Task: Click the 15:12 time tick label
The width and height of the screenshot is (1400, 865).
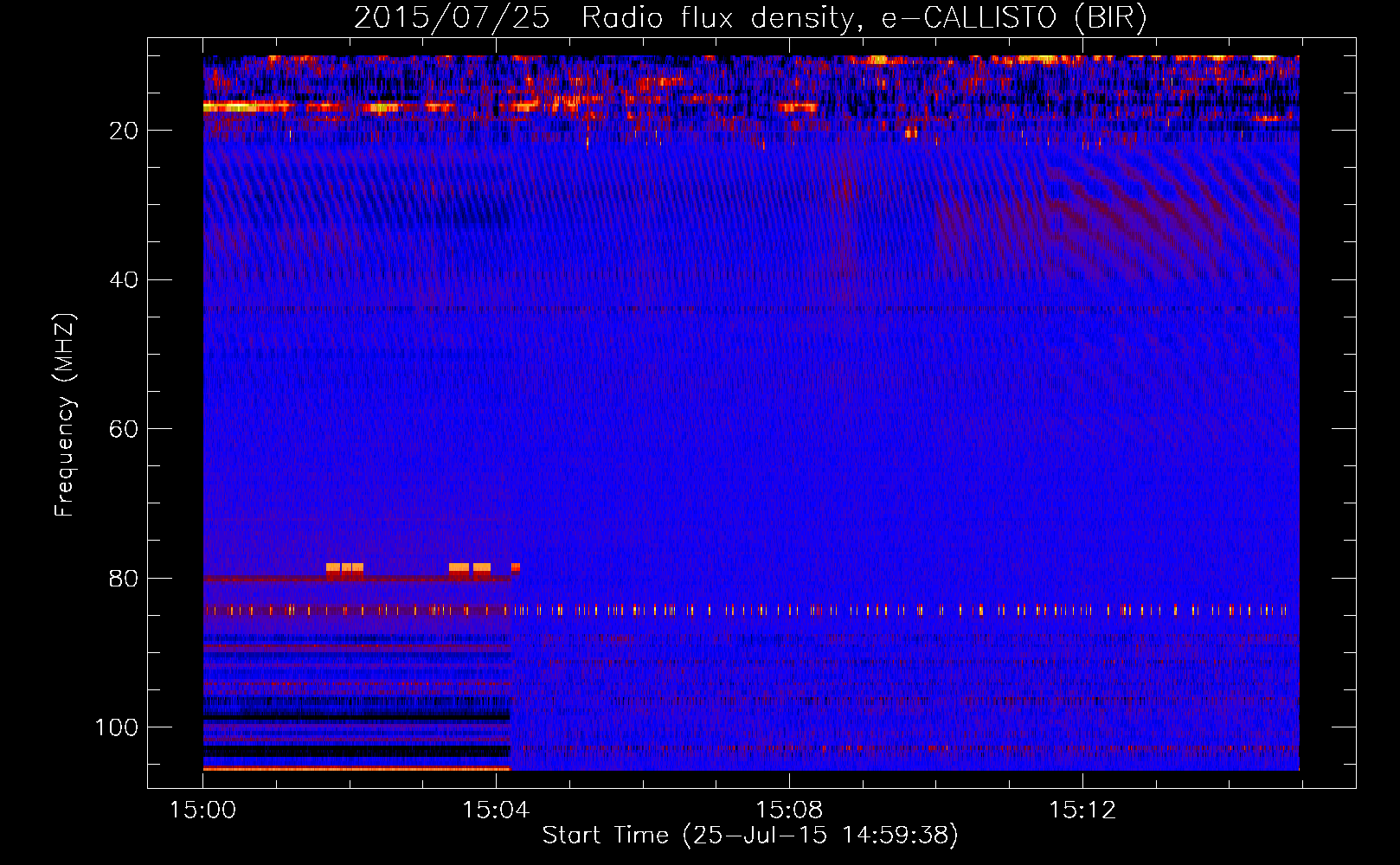Action: [x=1082, y=811]
